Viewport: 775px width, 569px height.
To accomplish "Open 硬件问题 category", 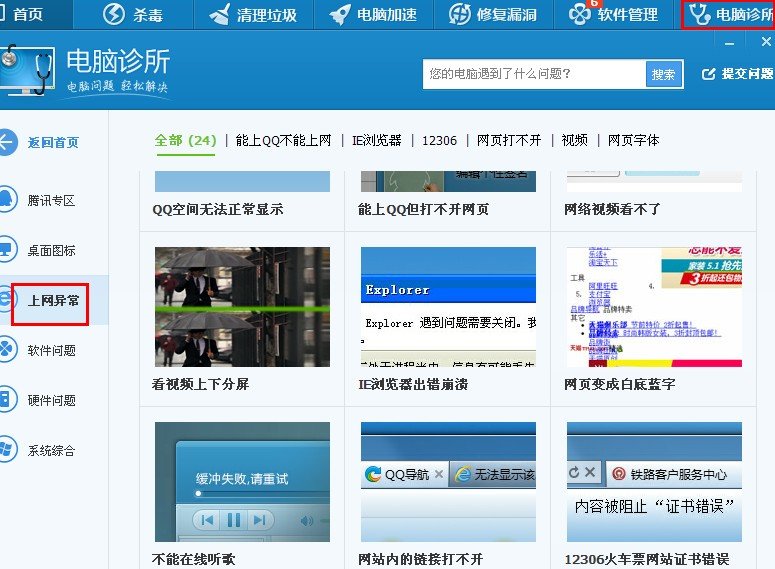I will click(x=51, y=400).
